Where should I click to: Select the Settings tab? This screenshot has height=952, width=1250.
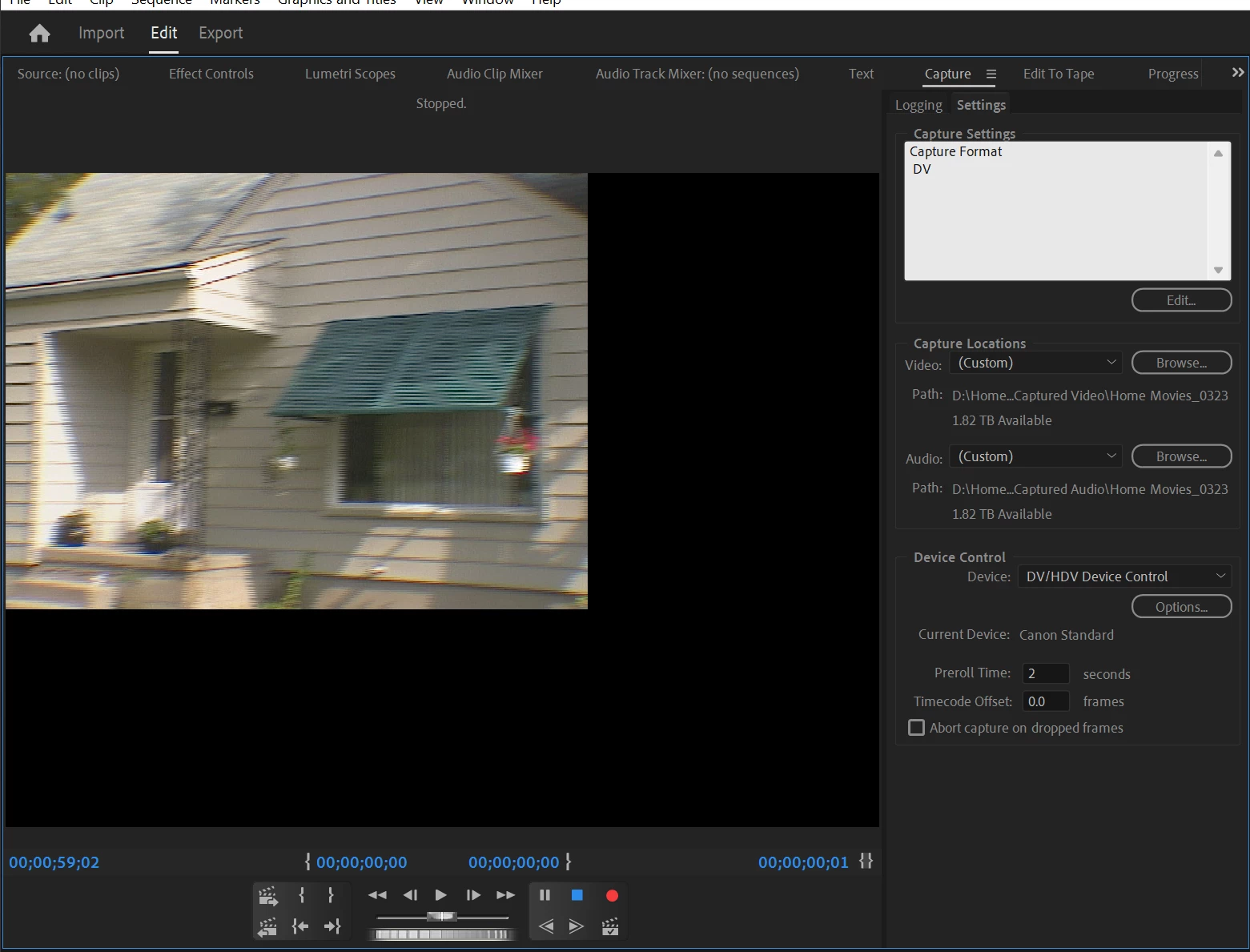(981, 105)
